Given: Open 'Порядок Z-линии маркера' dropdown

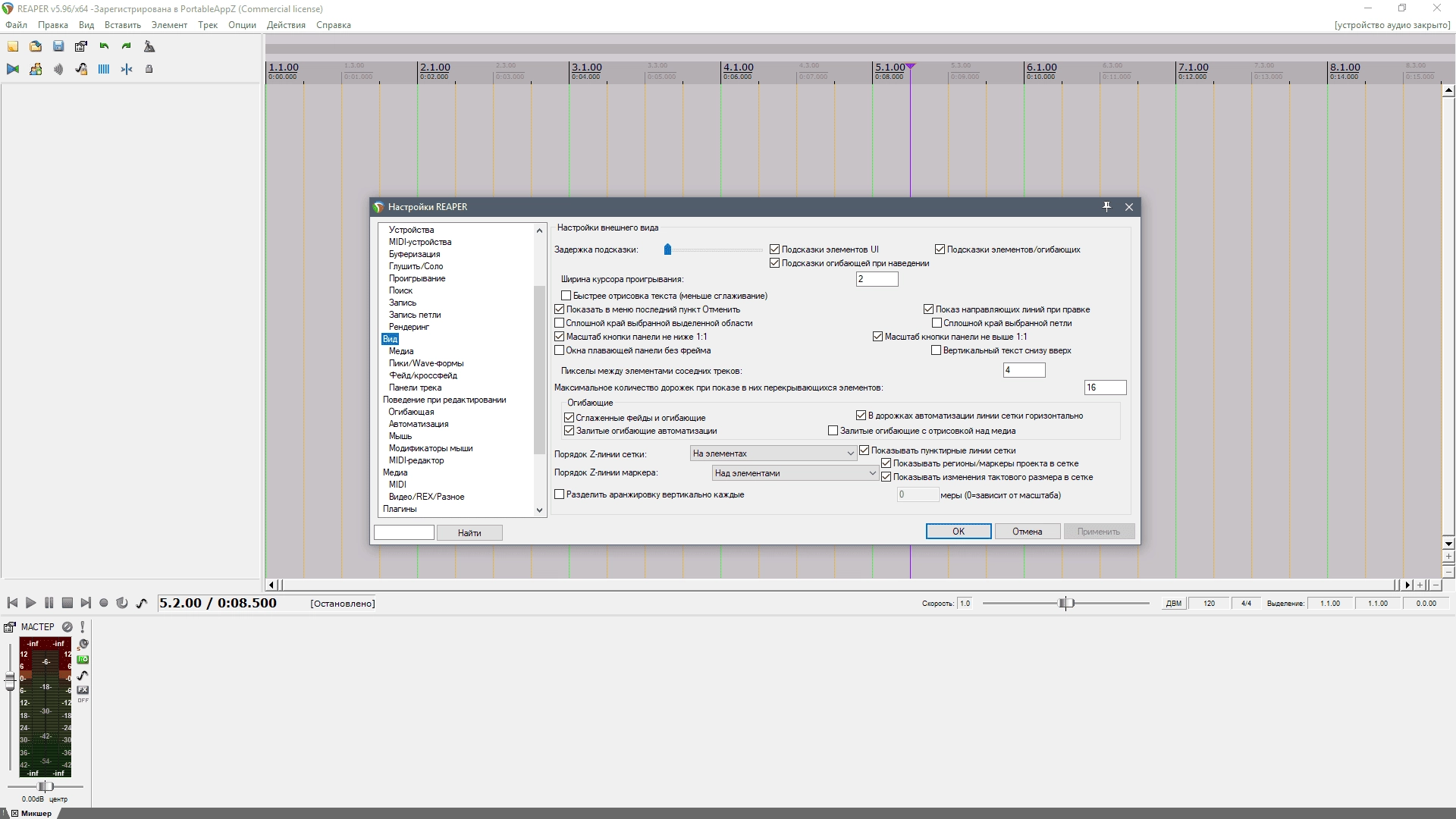Looking at the screenshot, I should pos(795,473).
